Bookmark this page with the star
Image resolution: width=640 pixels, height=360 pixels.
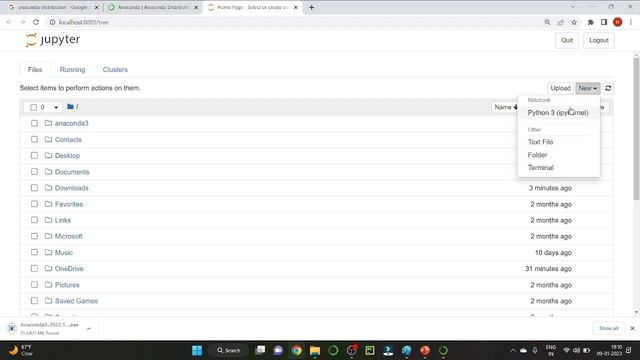pyautogui.click(x=574, y=22)
